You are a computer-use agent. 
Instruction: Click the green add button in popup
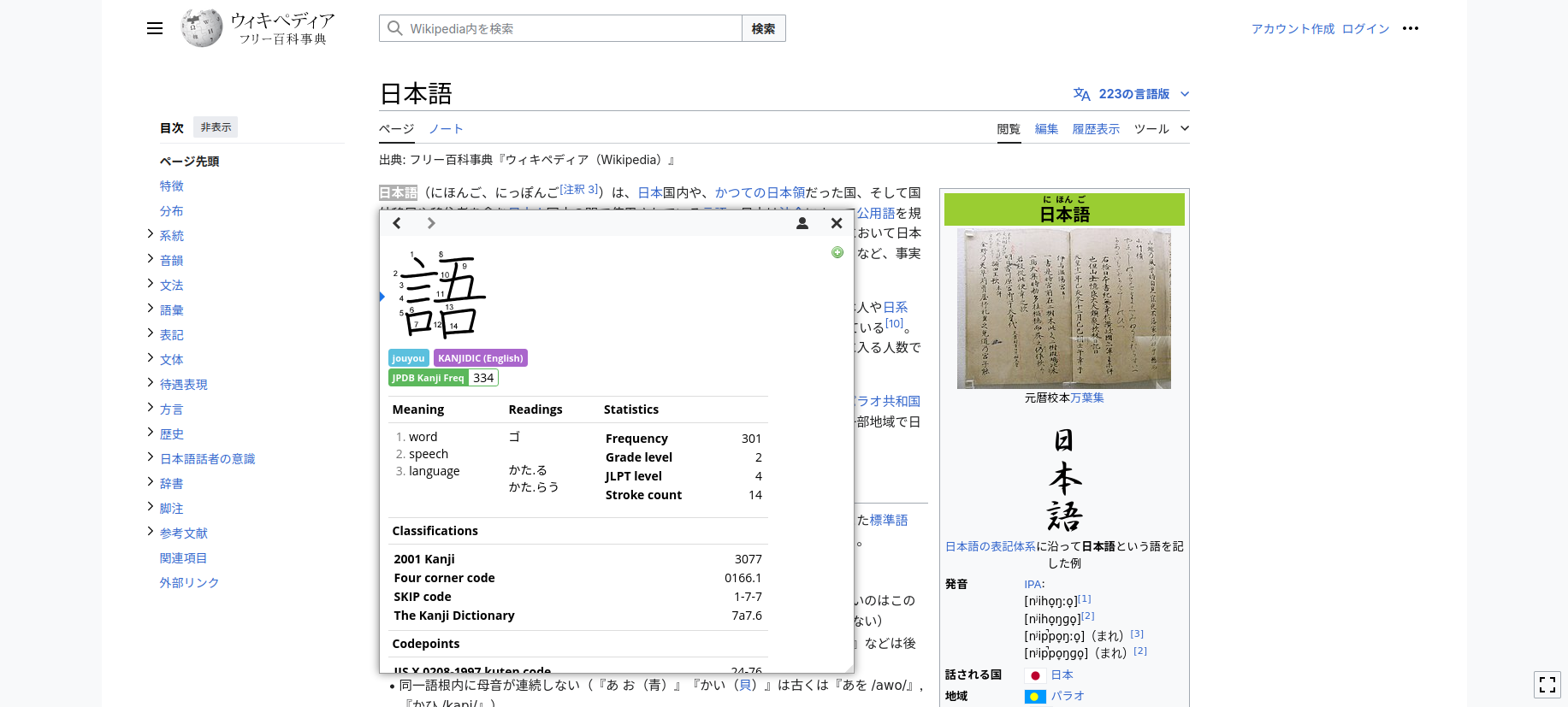point(837,252)
